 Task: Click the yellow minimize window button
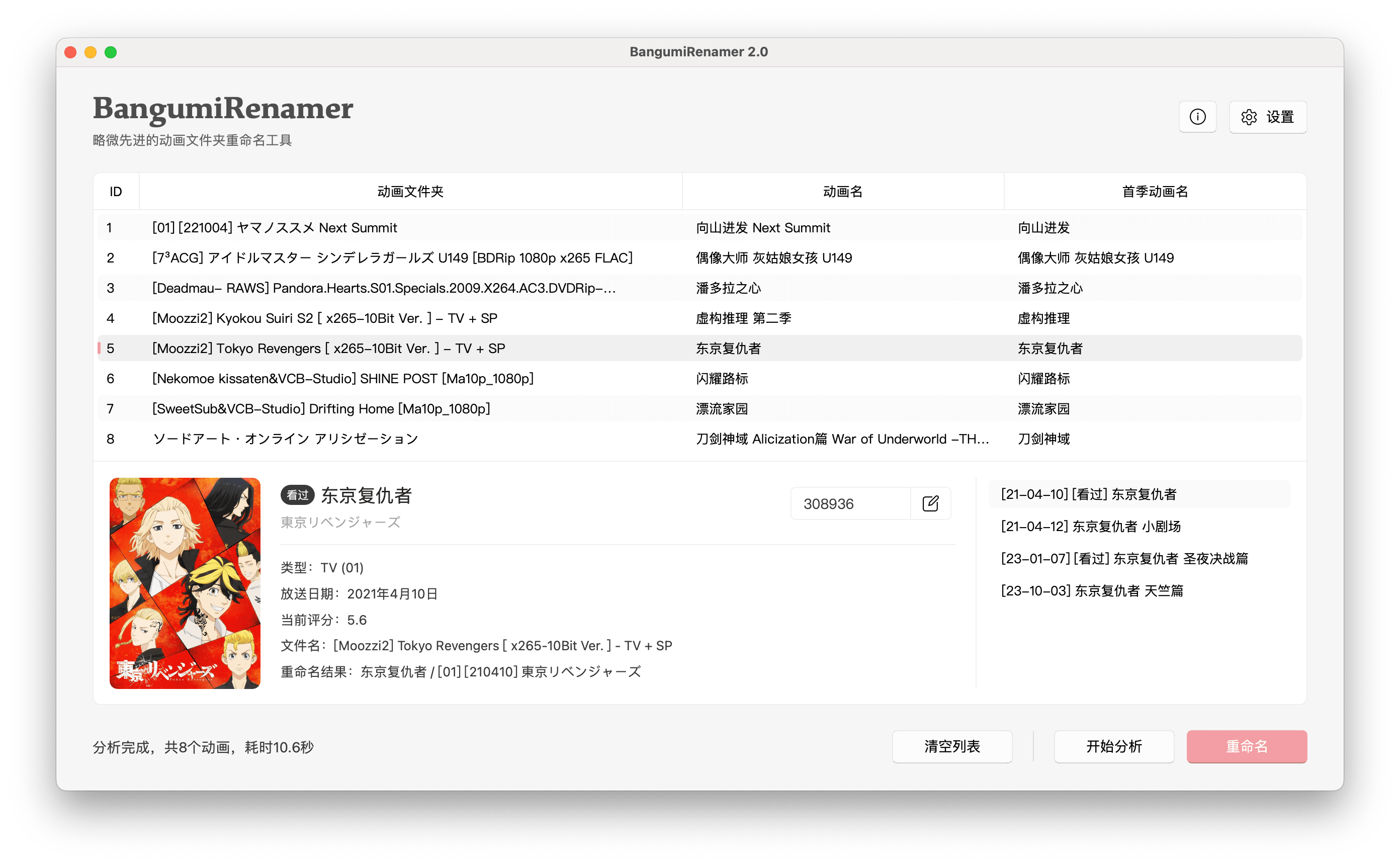(x=91, y=52)
